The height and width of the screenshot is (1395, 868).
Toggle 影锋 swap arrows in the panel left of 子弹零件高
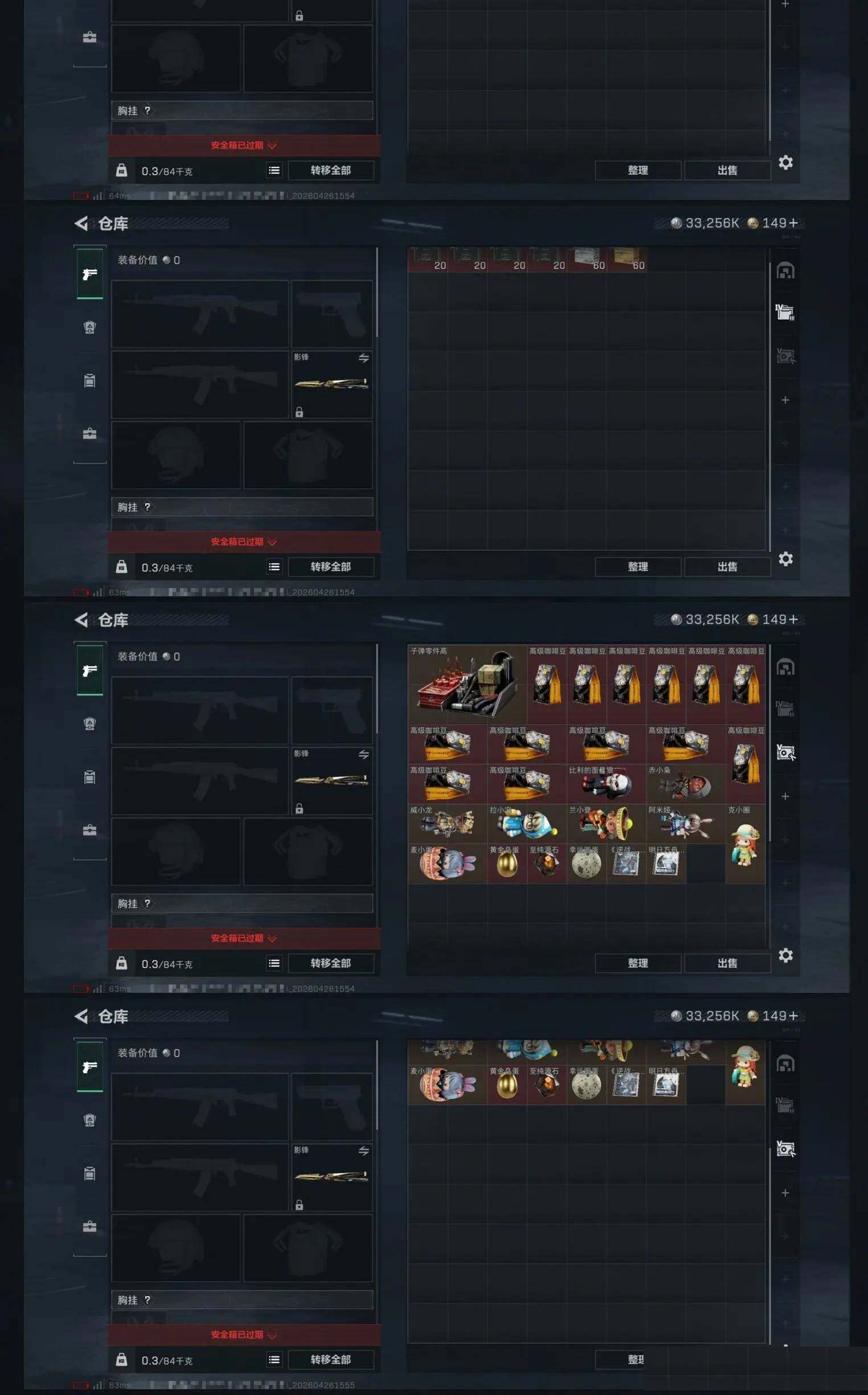coord(363,754)
